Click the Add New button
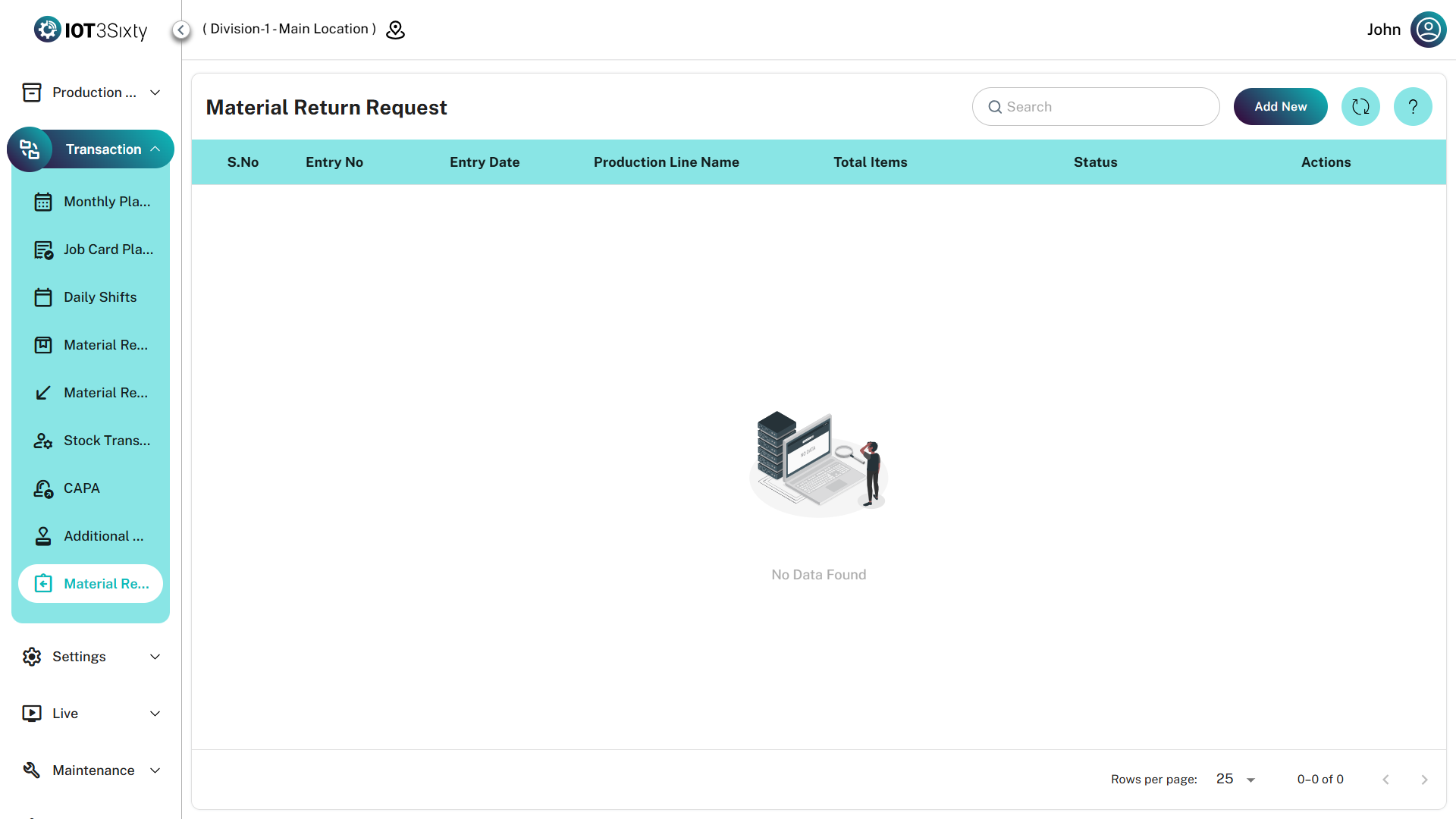The width and height of the screenshot is (1456, 819). pyautogui.click(x=1280, y=107)
